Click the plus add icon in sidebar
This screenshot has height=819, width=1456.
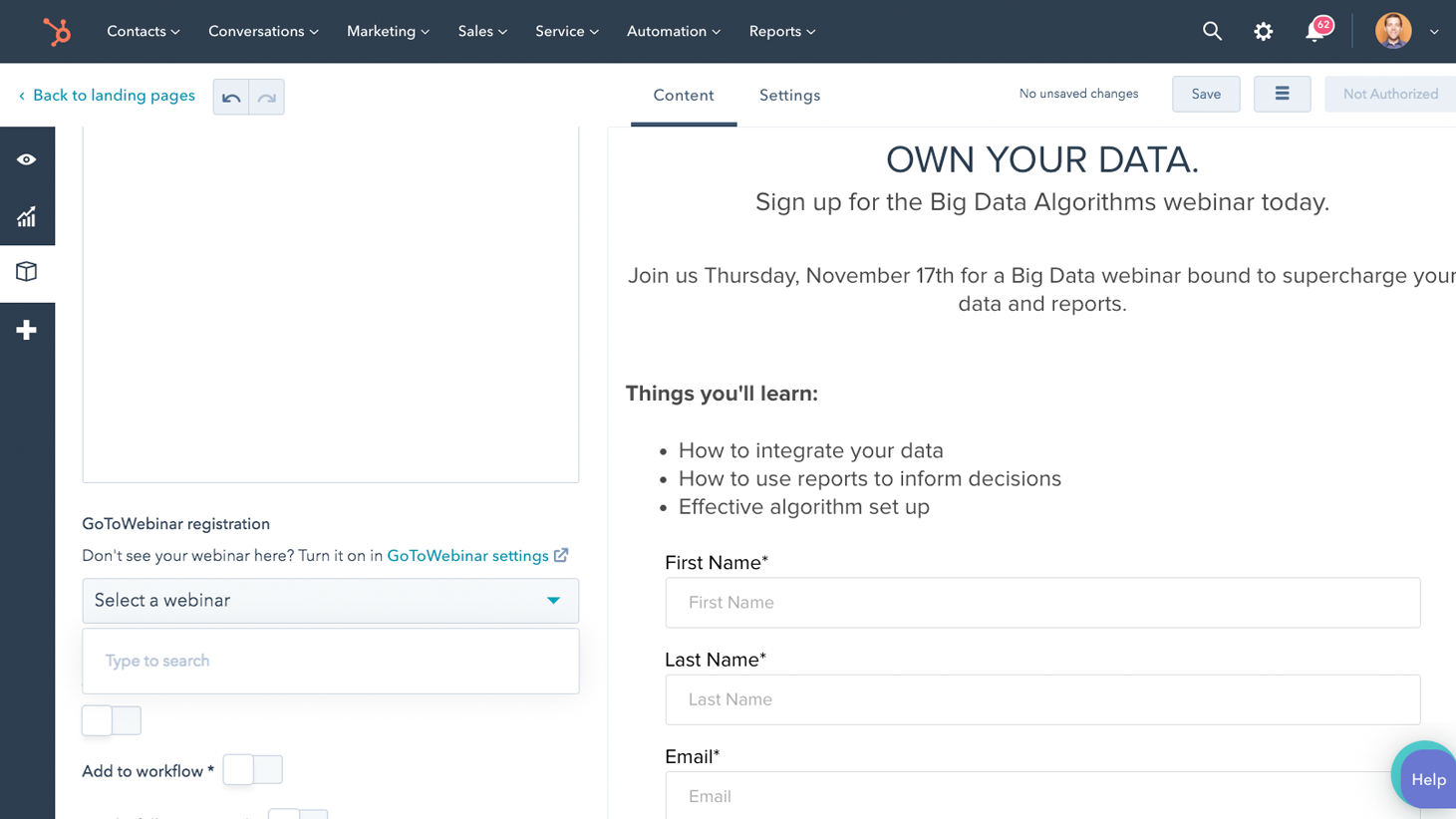[x=27, y=330]
